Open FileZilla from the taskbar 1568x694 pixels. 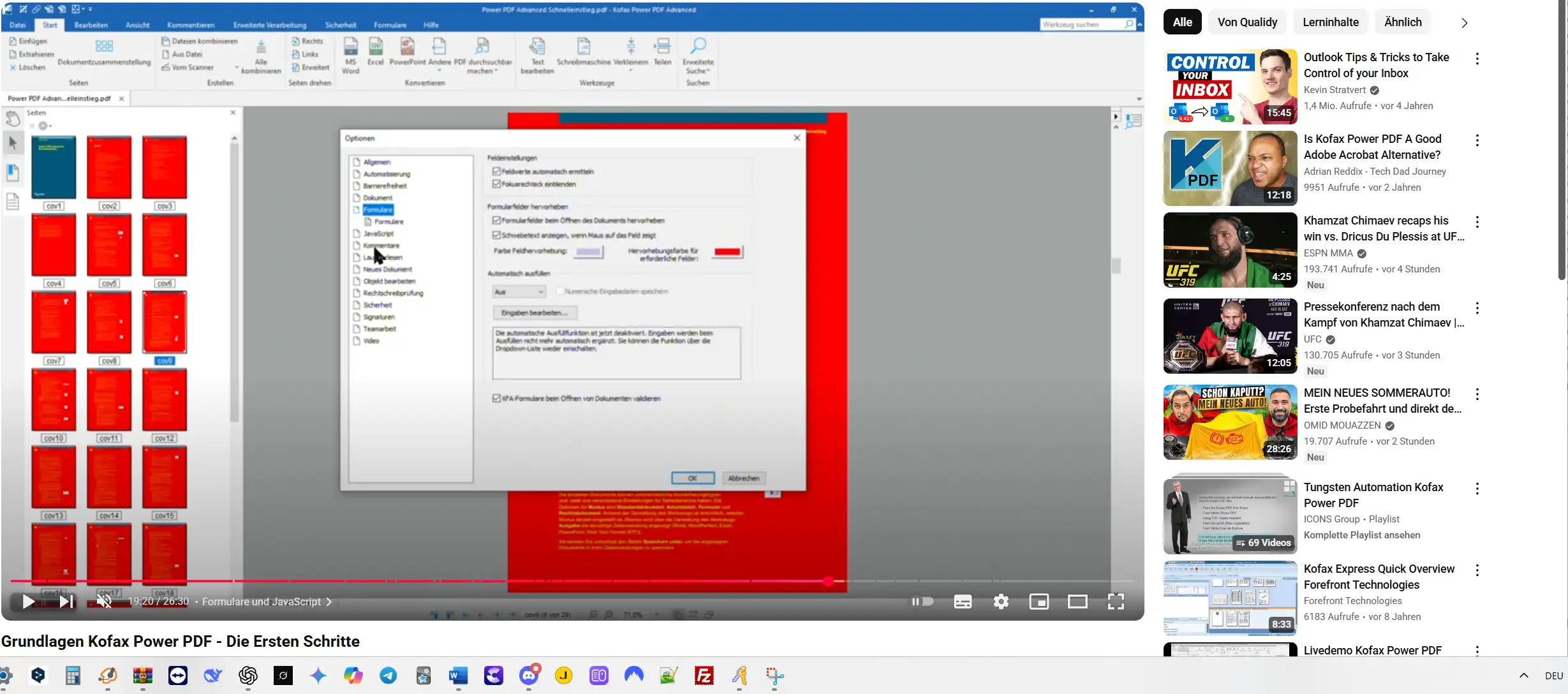[x=704, y=676]
